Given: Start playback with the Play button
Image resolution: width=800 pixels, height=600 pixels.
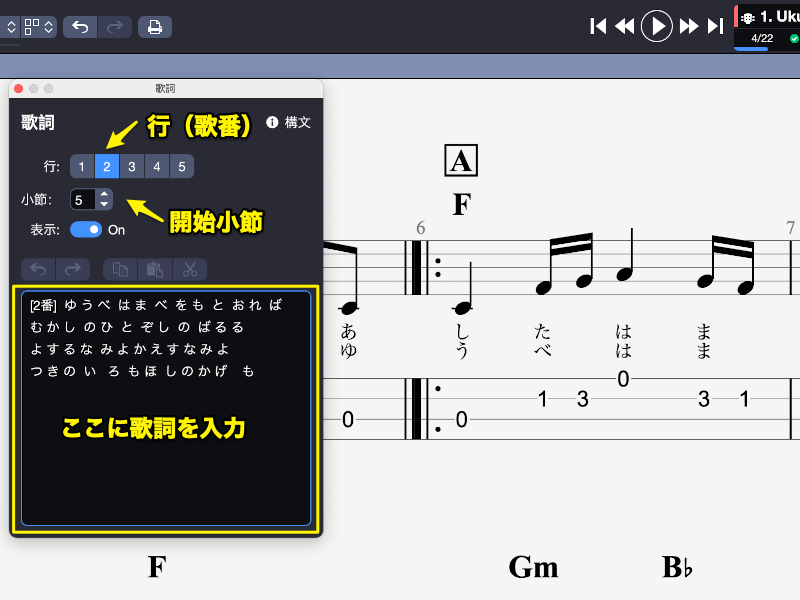Looking at the screenshot, I should 656,26.
